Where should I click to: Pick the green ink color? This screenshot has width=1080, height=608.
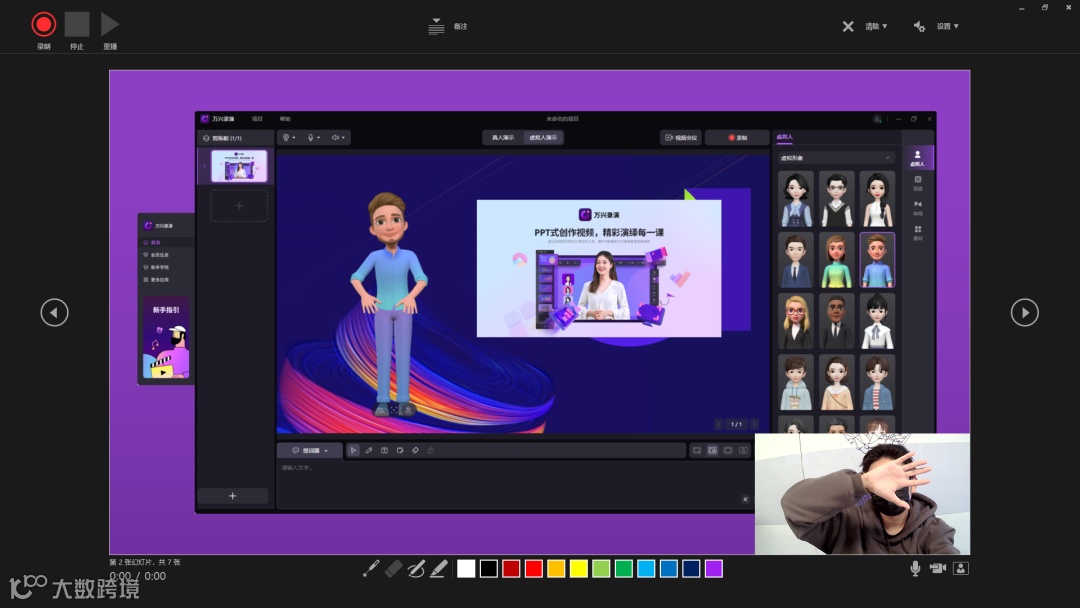pyautogui.click(x=623, y=569)
